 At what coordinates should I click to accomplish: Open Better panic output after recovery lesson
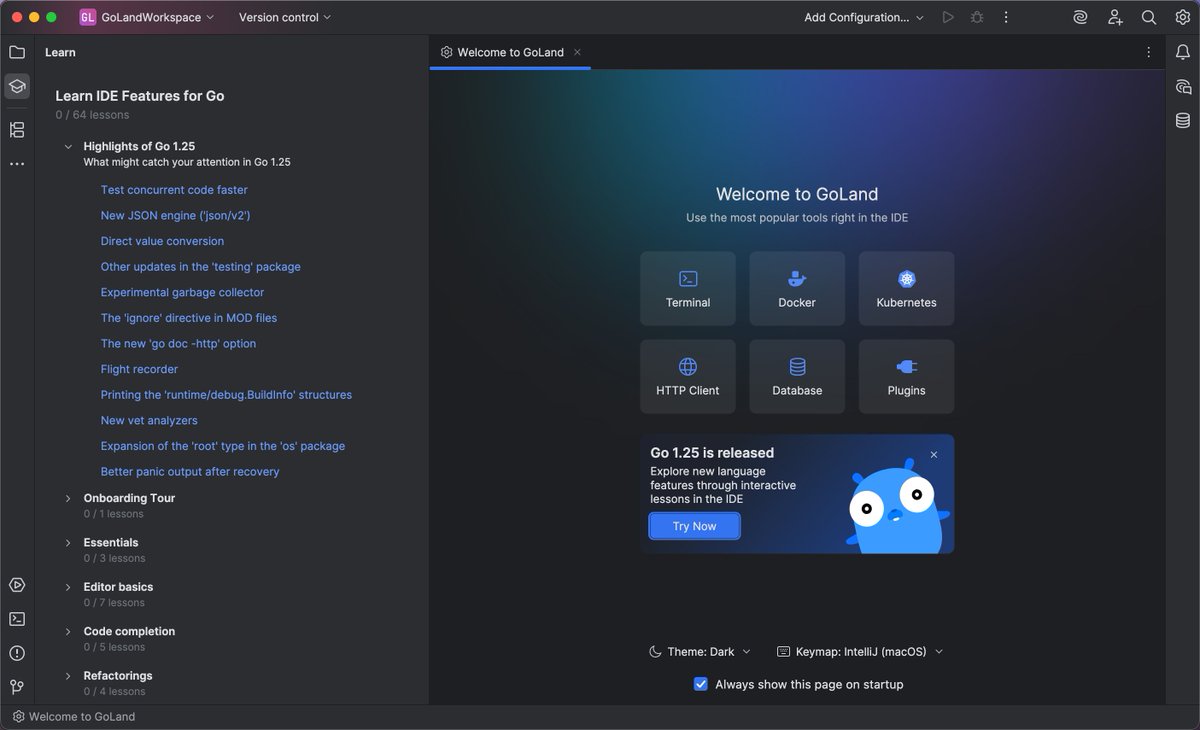click(x=190, y=472)
